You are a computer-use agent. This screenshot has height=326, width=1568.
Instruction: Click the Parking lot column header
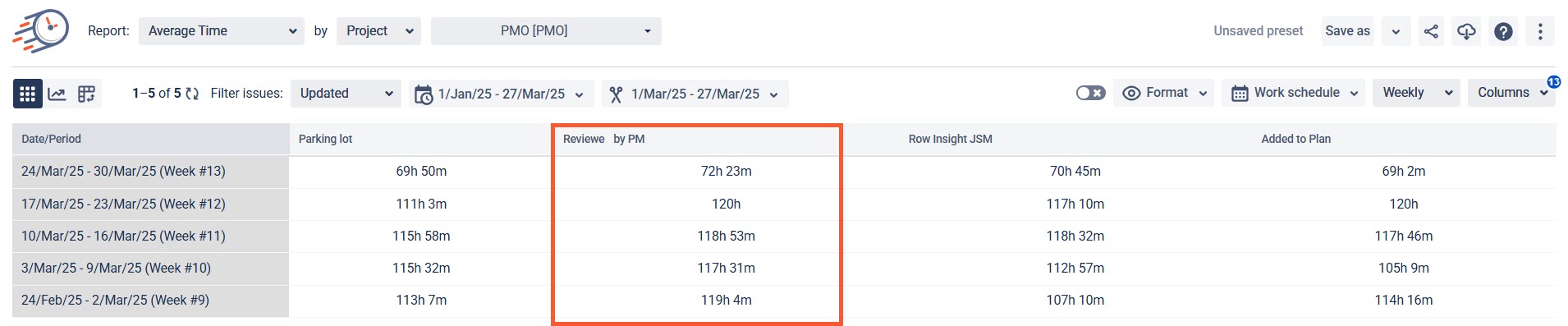tap(421, 139)
